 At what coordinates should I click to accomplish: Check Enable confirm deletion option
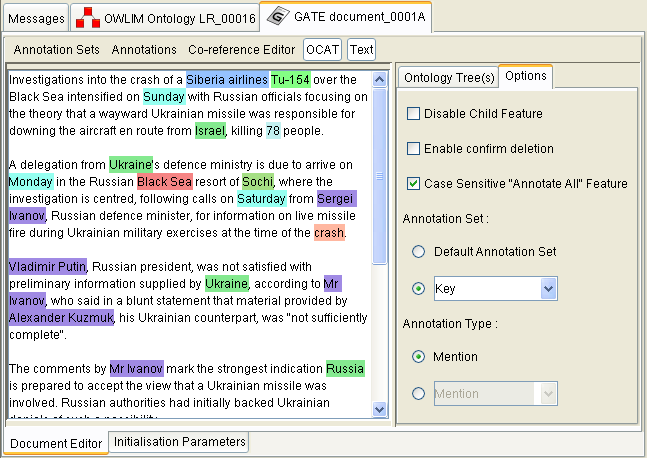(x=414, y=149)
